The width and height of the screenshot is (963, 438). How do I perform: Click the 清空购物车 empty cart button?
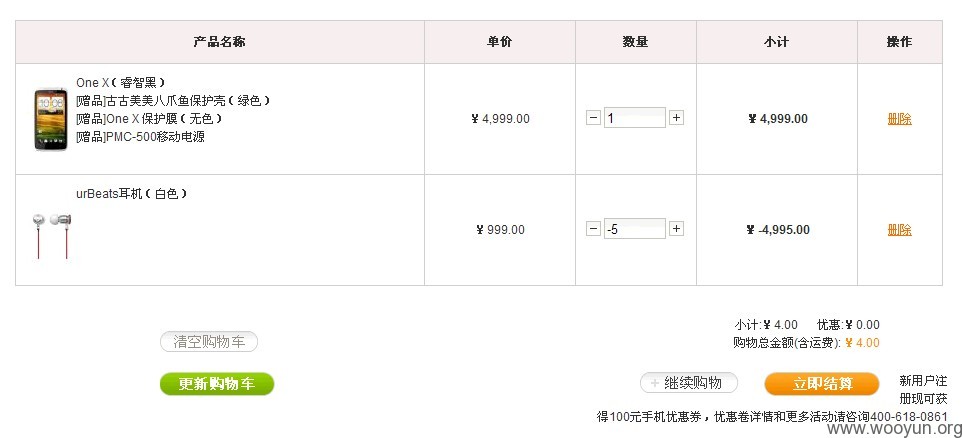[209, 342]
